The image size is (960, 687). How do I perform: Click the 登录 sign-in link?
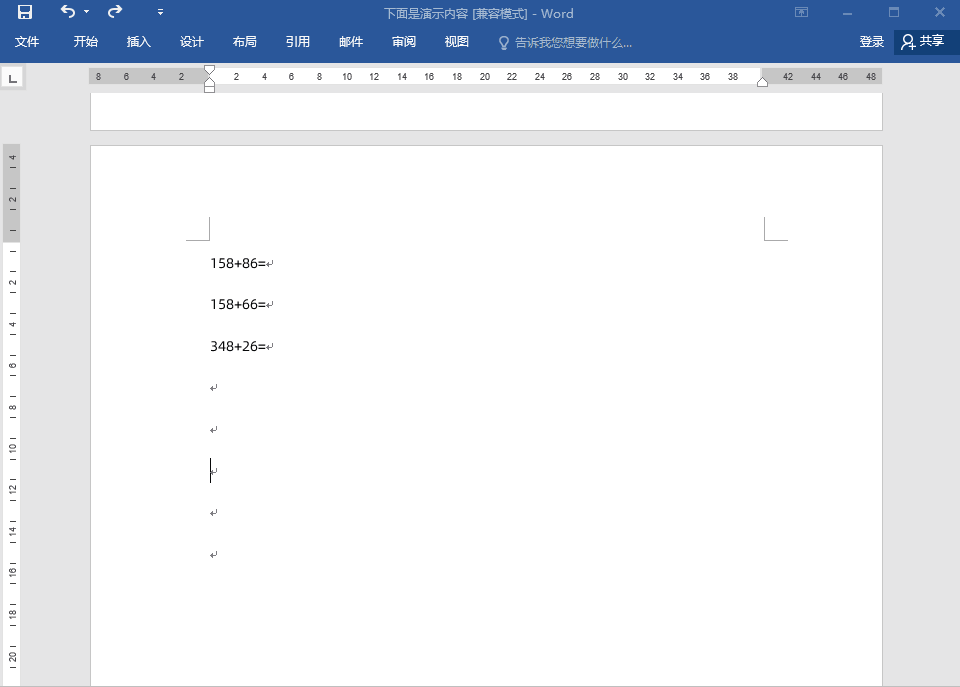[872, 42]
